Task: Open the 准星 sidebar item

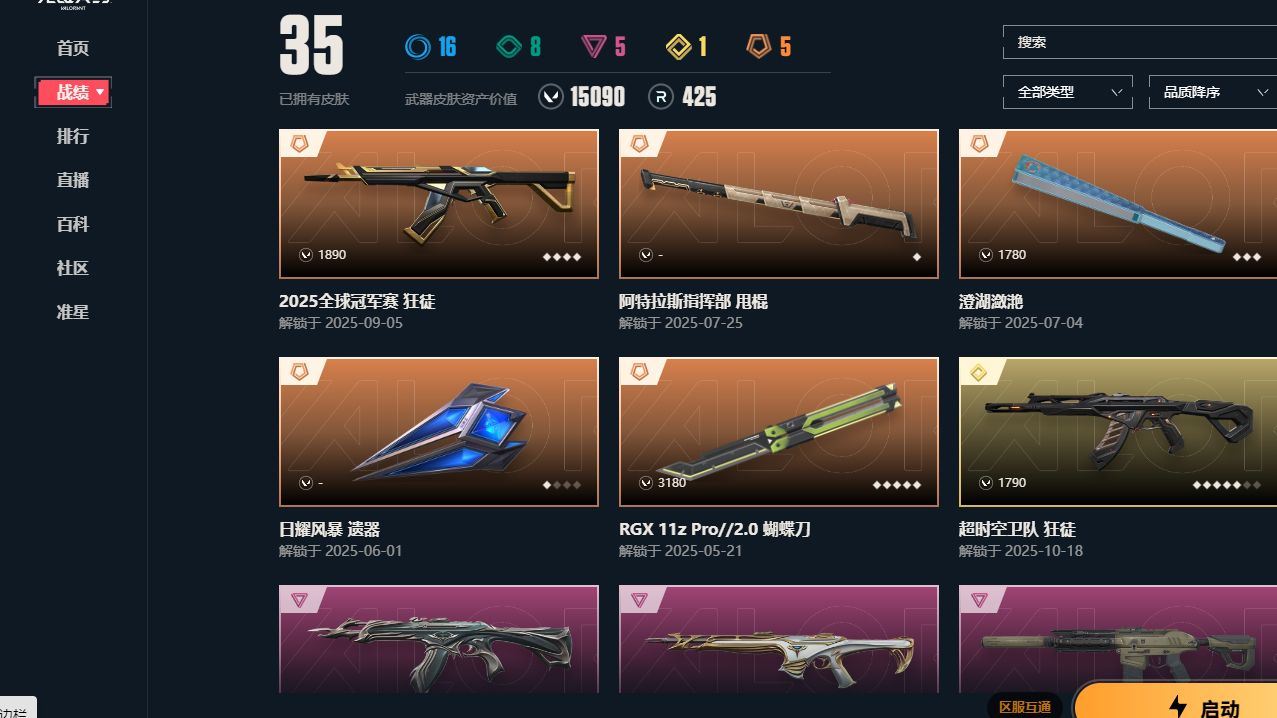Action: click(x=73, y=312)
